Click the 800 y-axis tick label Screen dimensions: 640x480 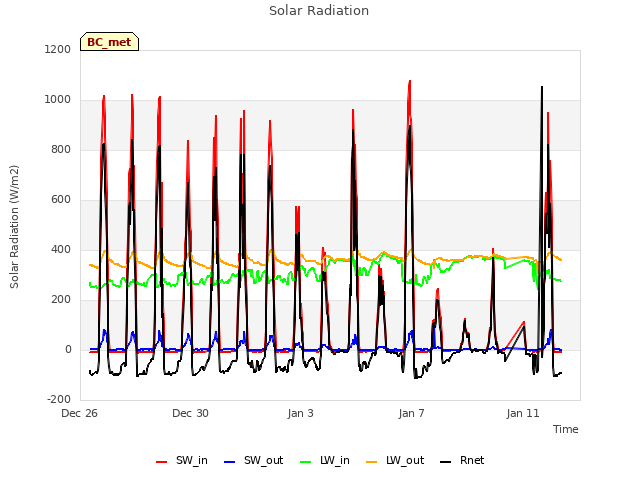coord(61,150)
